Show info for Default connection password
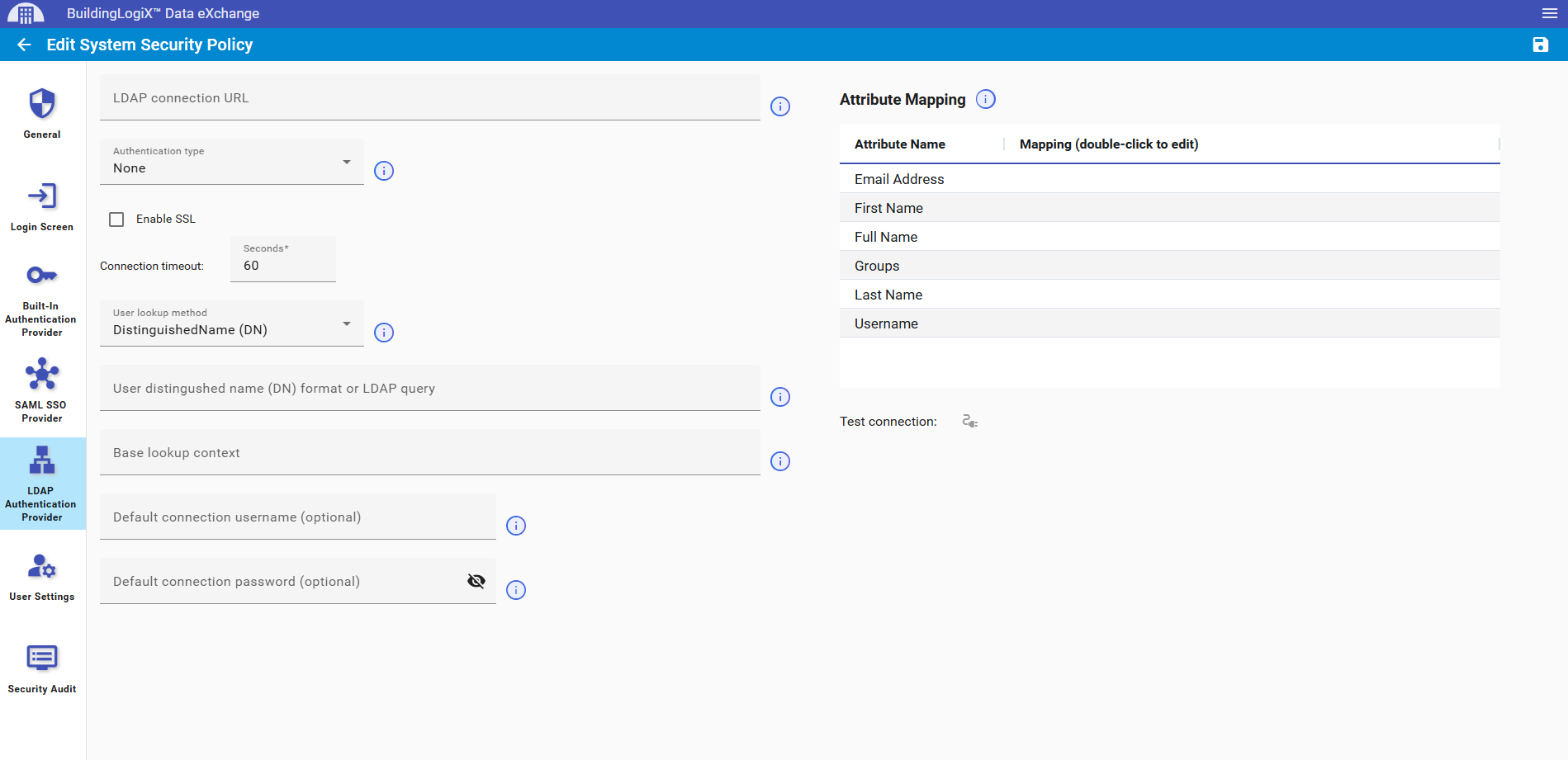Image resolution: width=1568 pixels, height=760 pixels. point(516,590)
